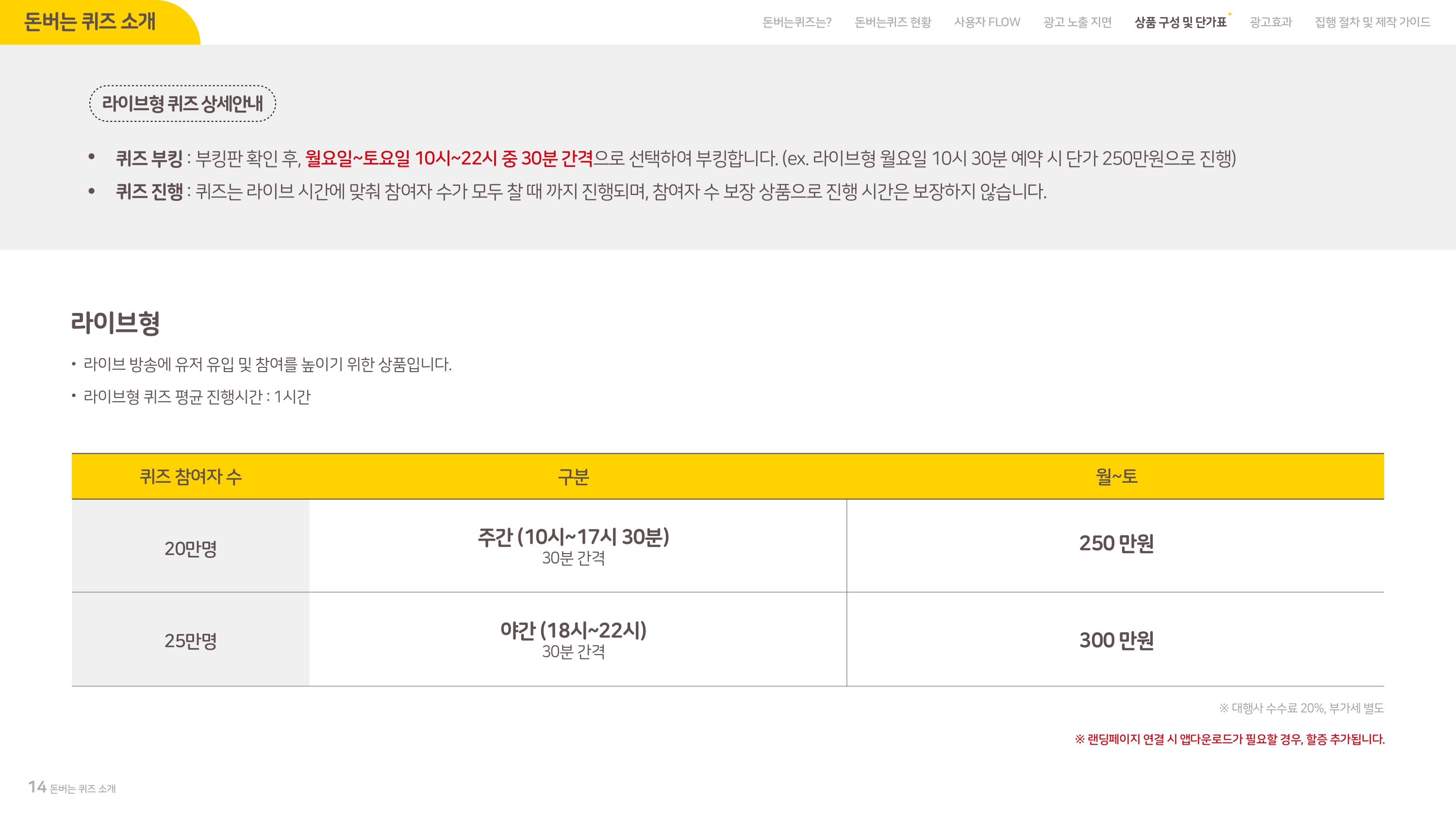Switch to the 돈버는퀴즈 현황 section
This screenshot has height=819, width=1456.
click(x=893, y=22)
